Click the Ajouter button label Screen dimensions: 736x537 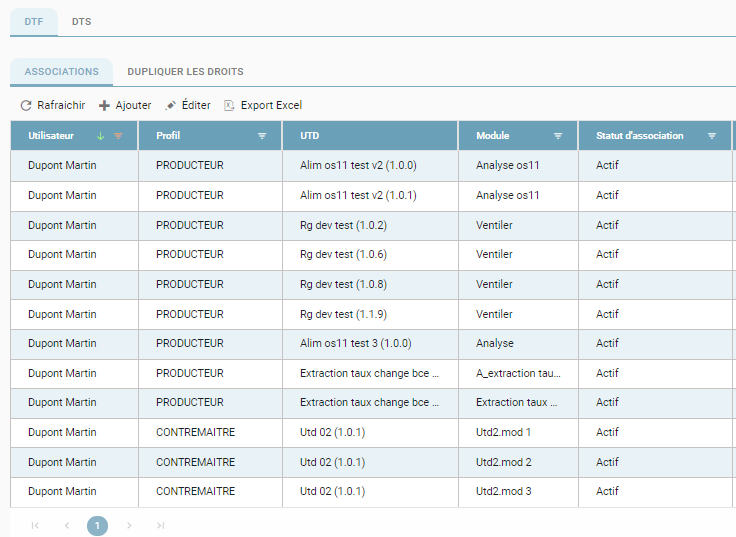pos(133,105)
